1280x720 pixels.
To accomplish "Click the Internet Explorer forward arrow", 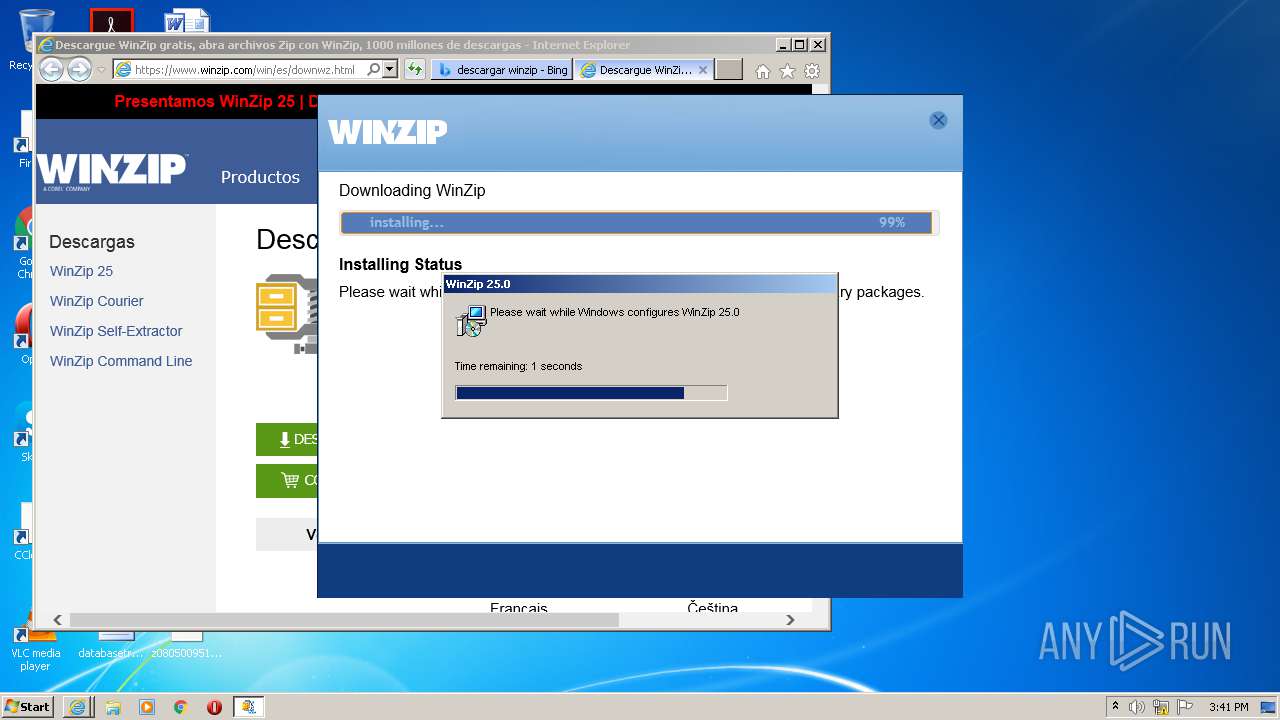I will click(79, 69).
